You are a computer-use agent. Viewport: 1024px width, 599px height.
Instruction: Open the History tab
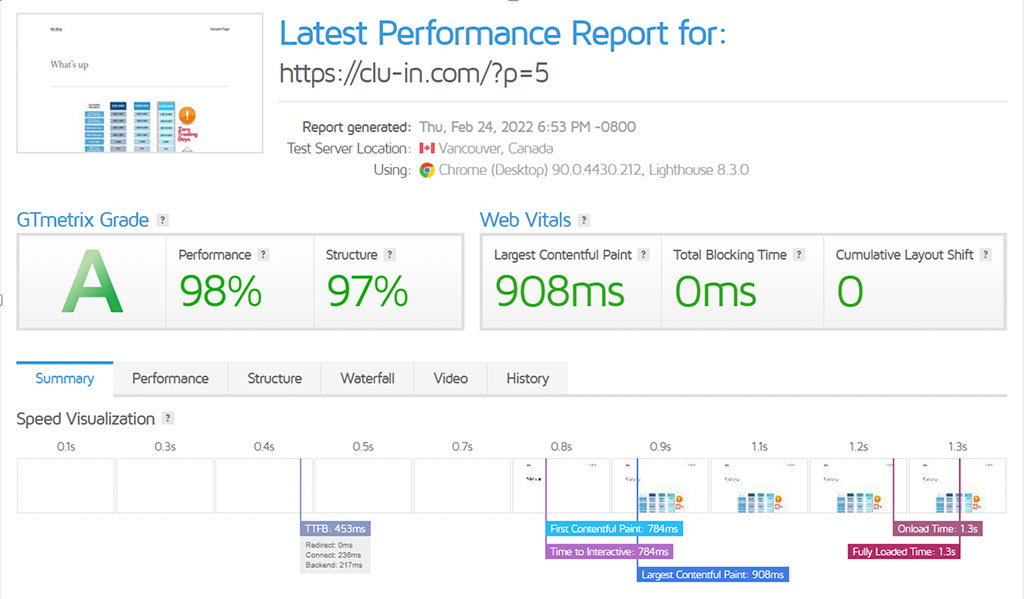[x=527, y=379]
